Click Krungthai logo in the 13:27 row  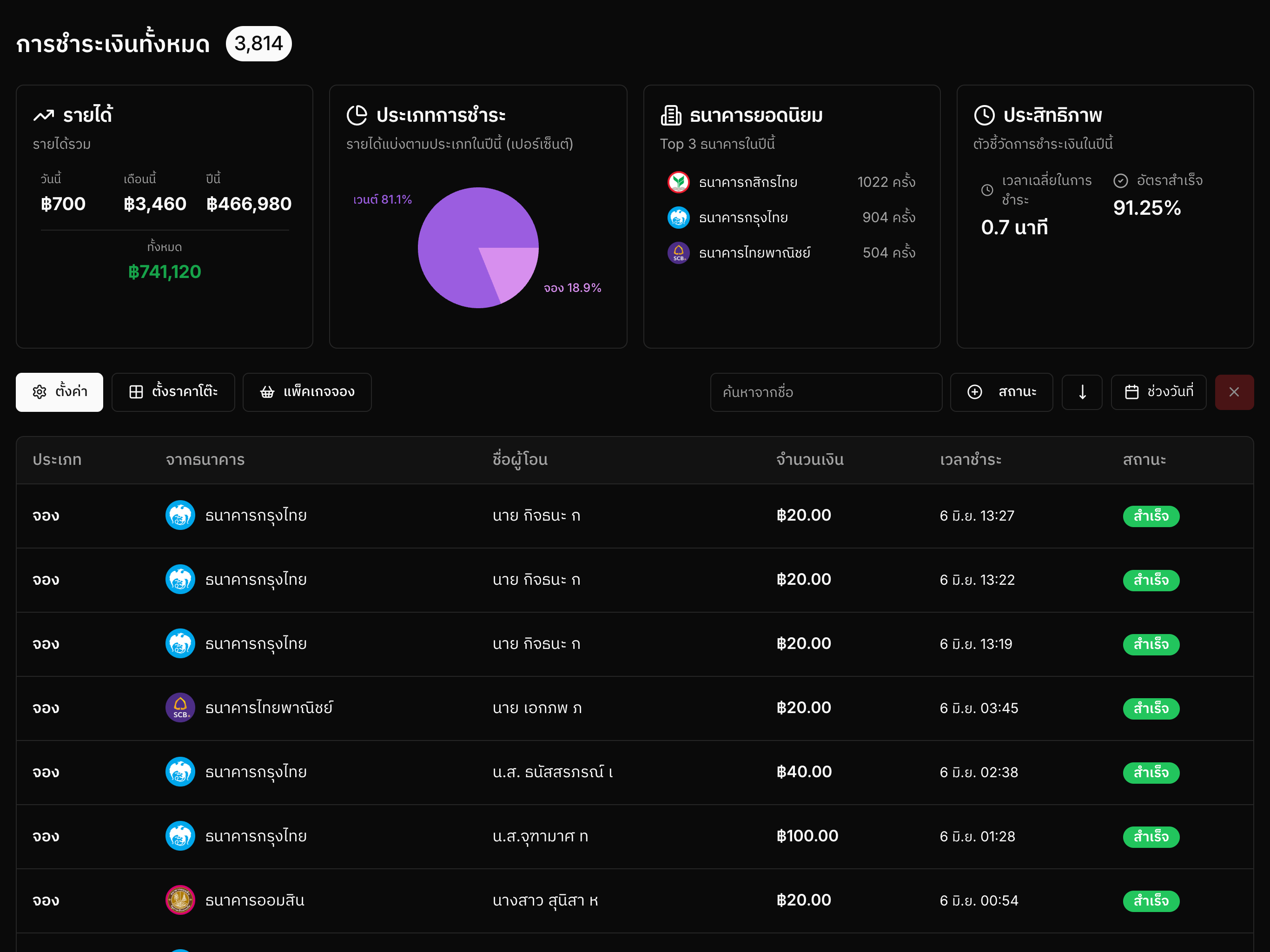(180, 515)
